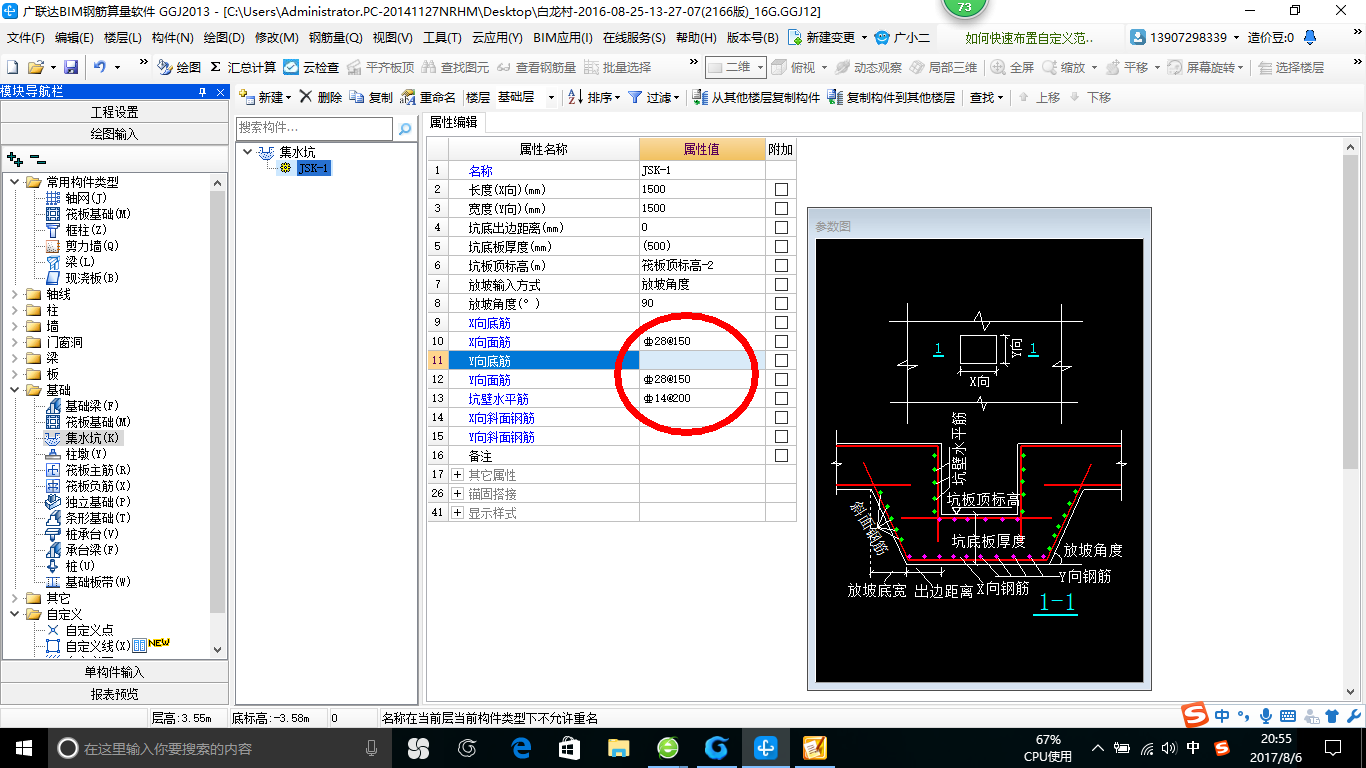Collapse 基础 tree node

point(15,390)
